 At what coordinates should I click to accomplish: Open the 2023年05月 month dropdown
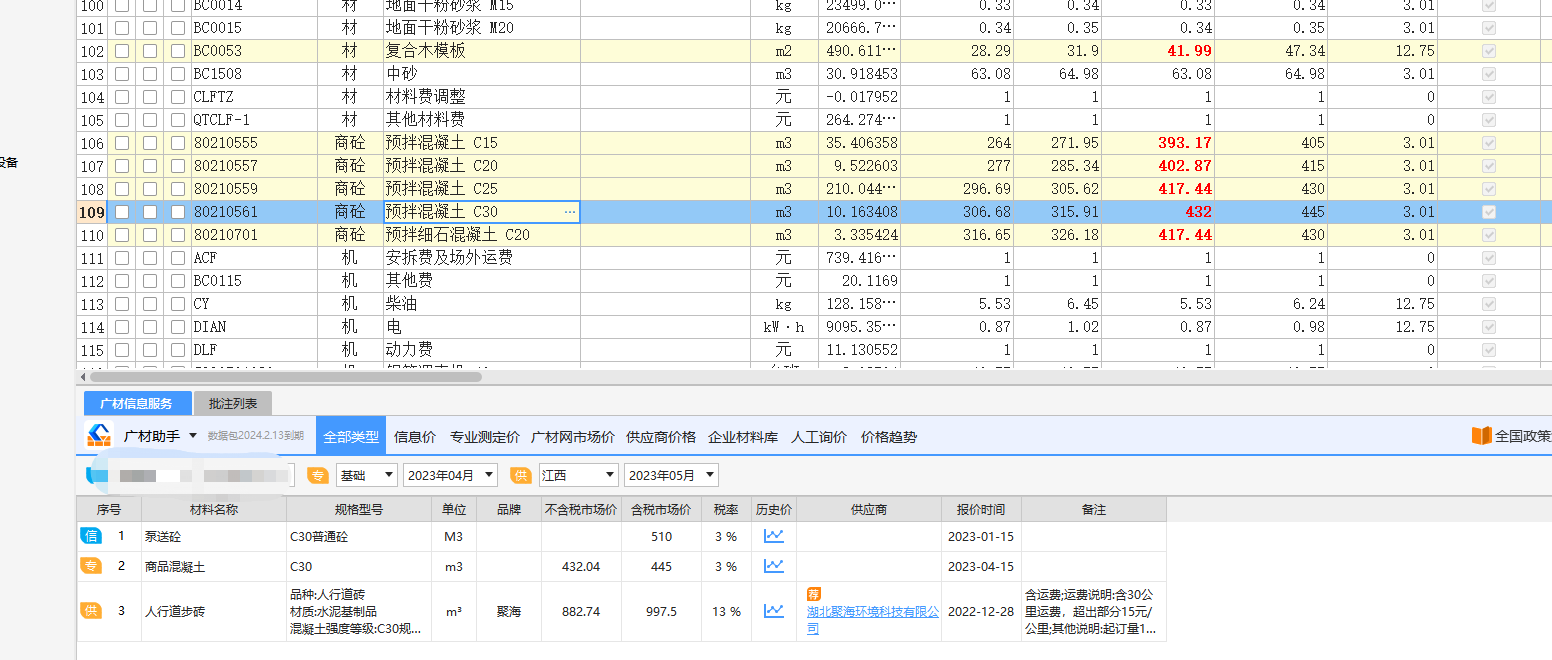point(671,475)
